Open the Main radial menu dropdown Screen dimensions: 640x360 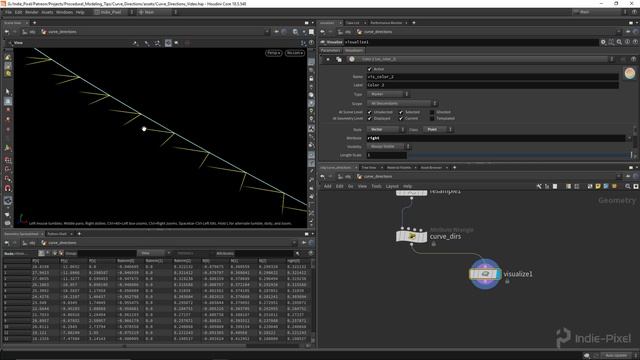click(x=157, y=12)
